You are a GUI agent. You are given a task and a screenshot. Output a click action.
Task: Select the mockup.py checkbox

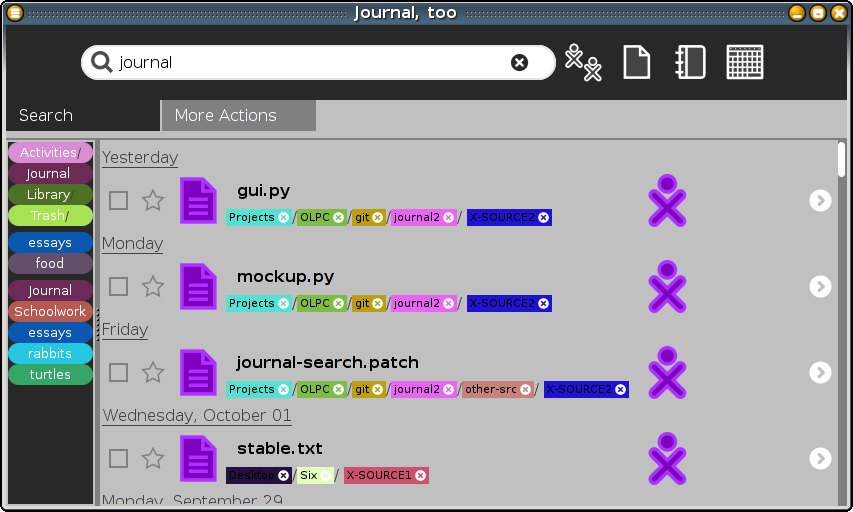tap(119, 286)
